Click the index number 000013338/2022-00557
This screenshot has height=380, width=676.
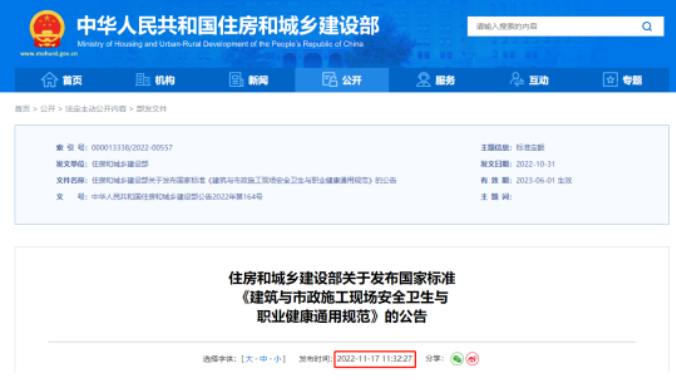click(132, 148)
